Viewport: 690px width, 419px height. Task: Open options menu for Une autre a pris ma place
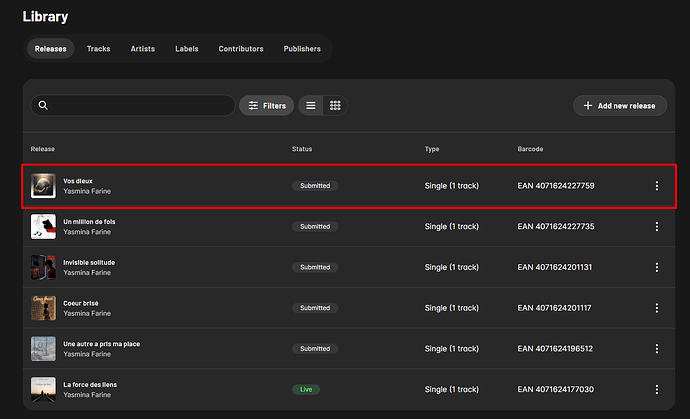click(657, 349)
